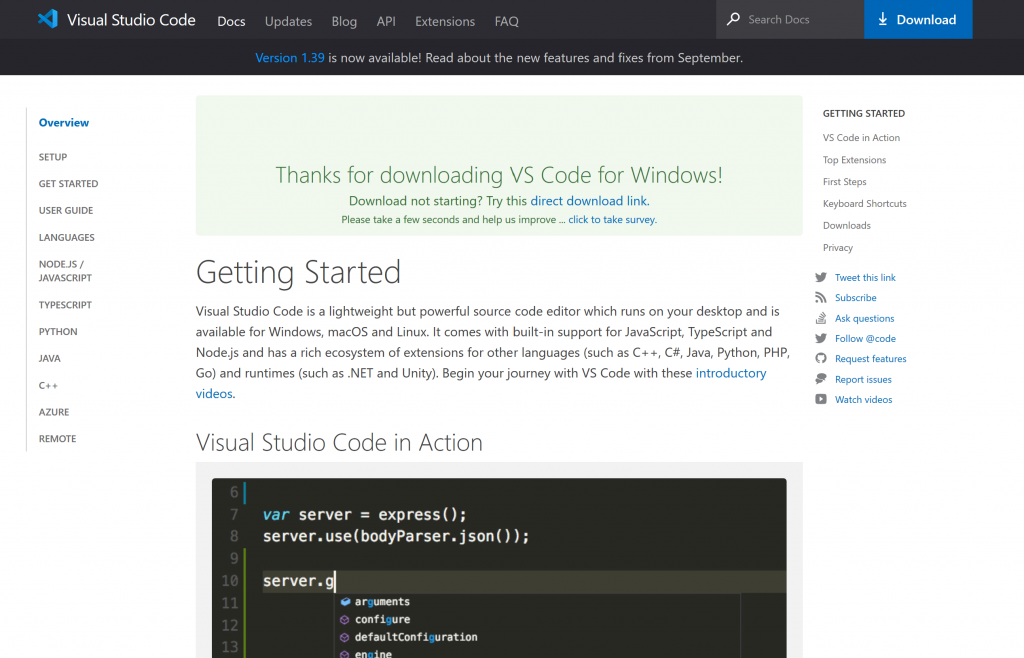Click the search magnifier icon
This screenshot has height=658, width=1024.
[x=733, y=19]
